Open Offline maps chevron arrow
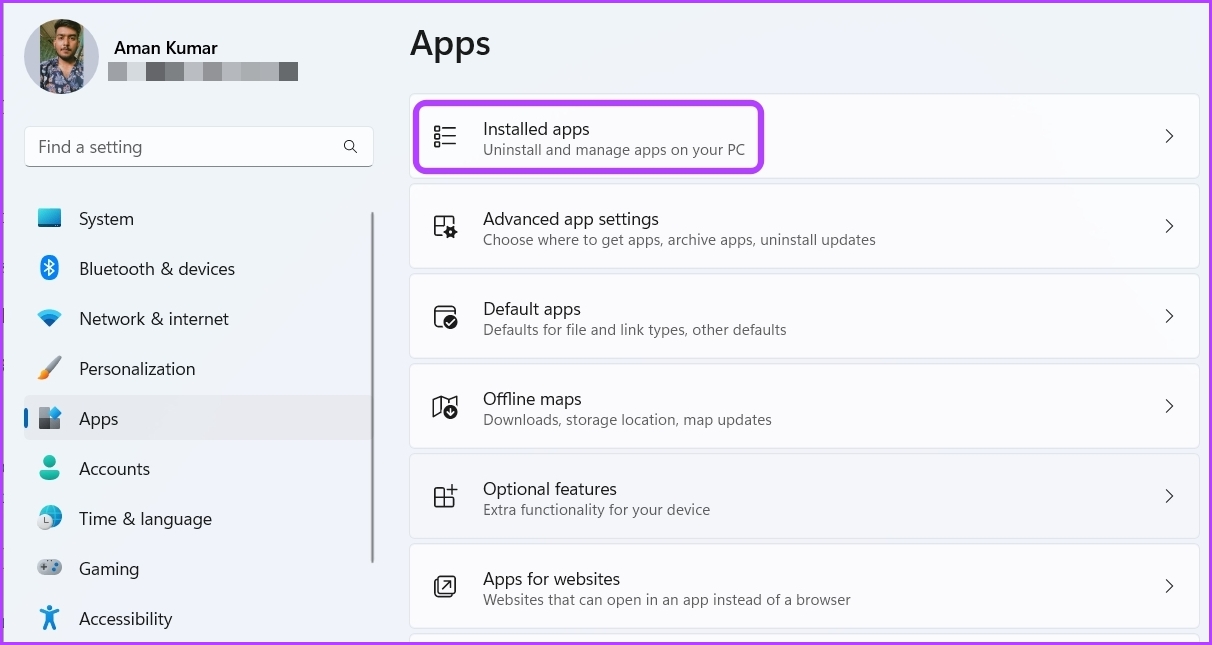Image resolution: width=1212 pixels, height=645 pixels. pos(1169,406)
